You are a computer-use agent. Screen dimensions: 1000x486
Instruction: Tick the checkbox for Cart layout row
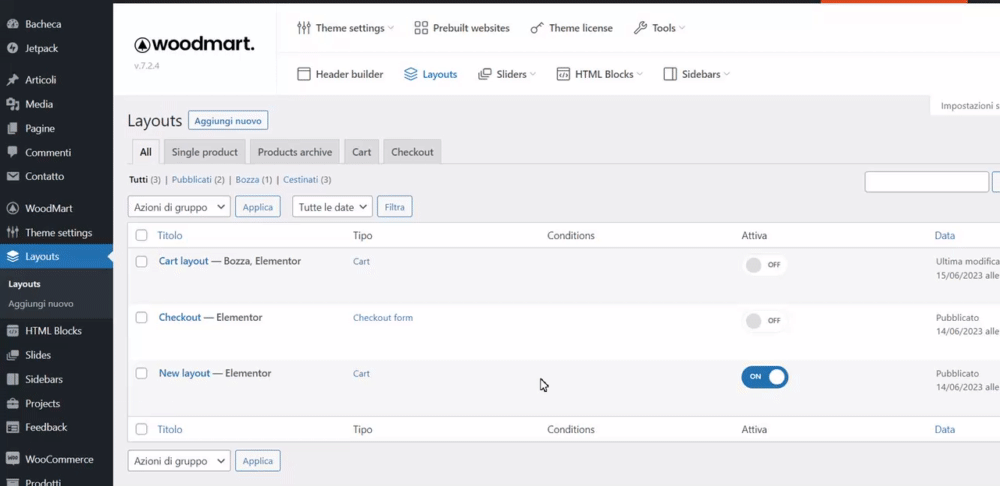click(x=142, y=261)
